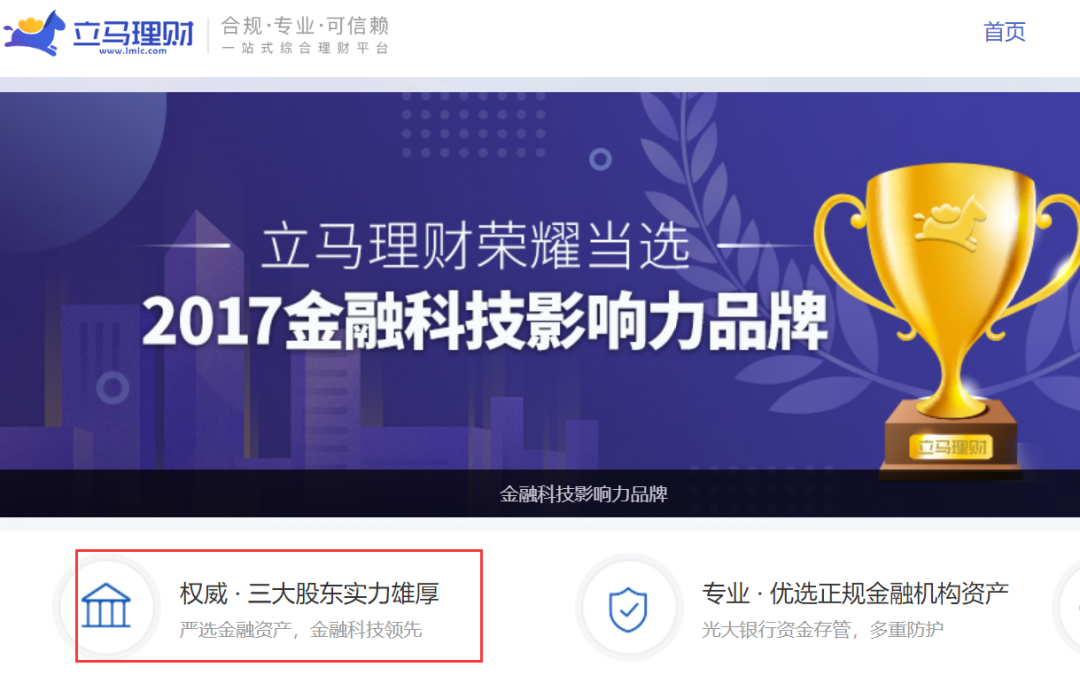Click the 一站式综合理财平台 tagline
The width and height of the screenshot is (1080, 683).
coord(305,48)
